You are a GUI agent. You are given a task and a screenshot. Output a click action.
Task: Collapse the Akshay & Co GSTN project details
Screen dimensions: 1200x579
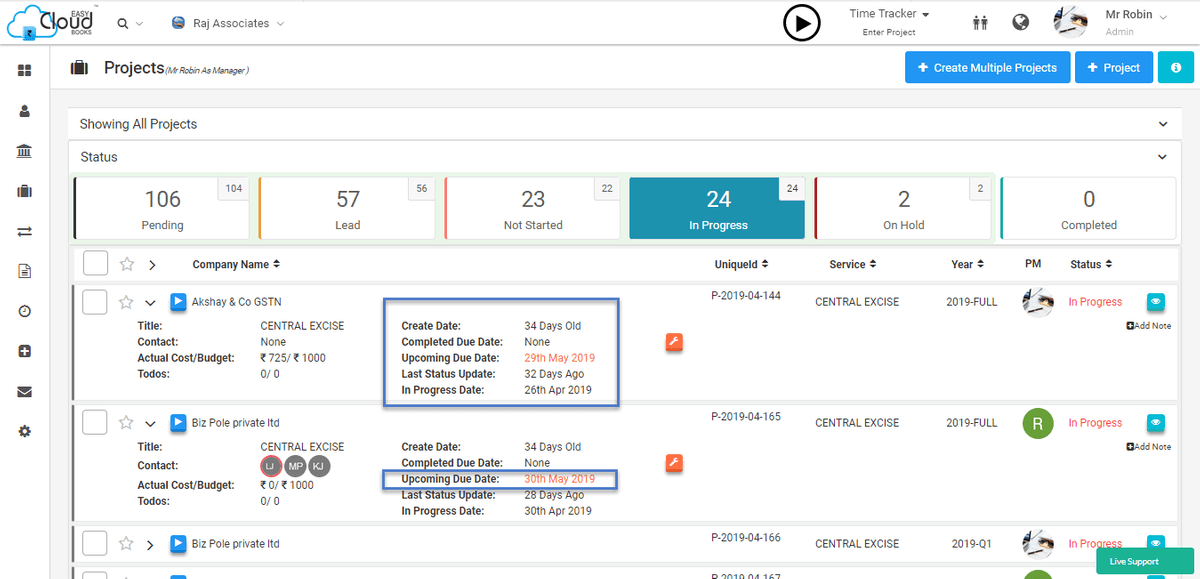tap(151, 301)
